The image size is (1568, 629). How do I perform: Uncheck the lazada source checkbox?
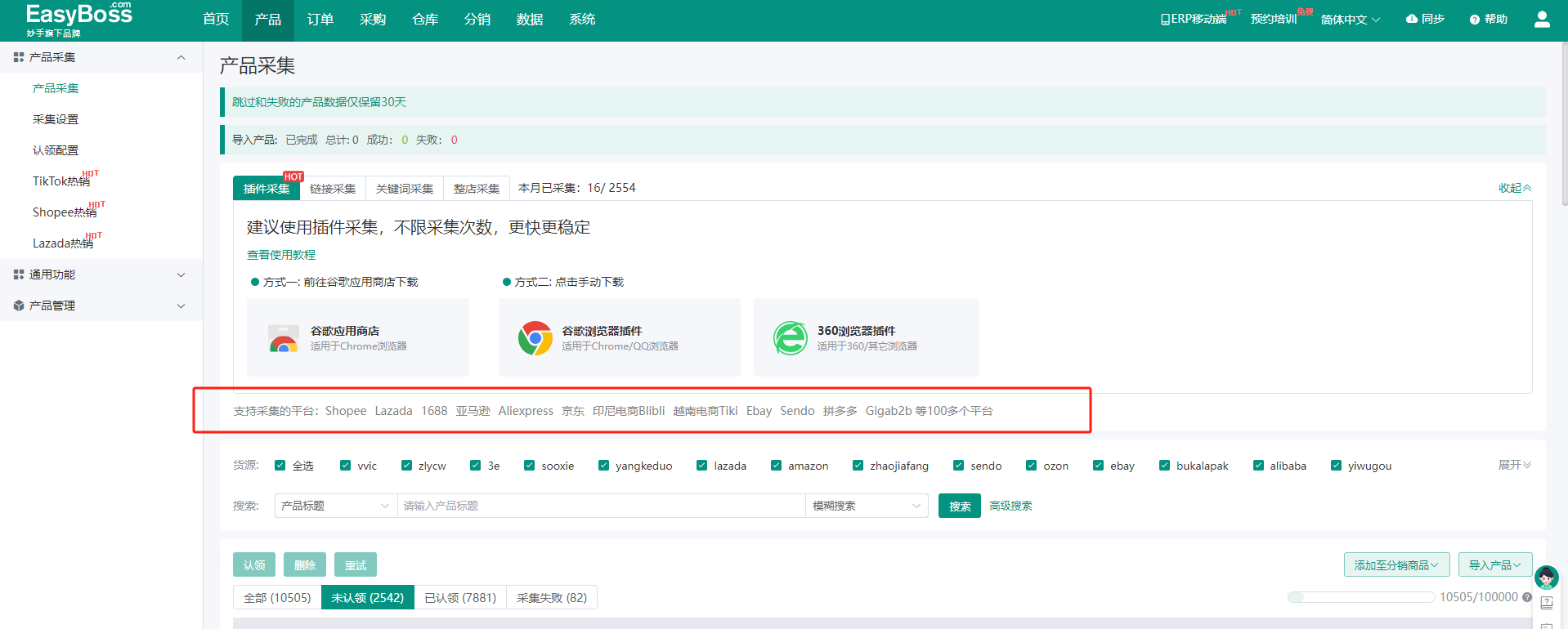pos(701,466)
